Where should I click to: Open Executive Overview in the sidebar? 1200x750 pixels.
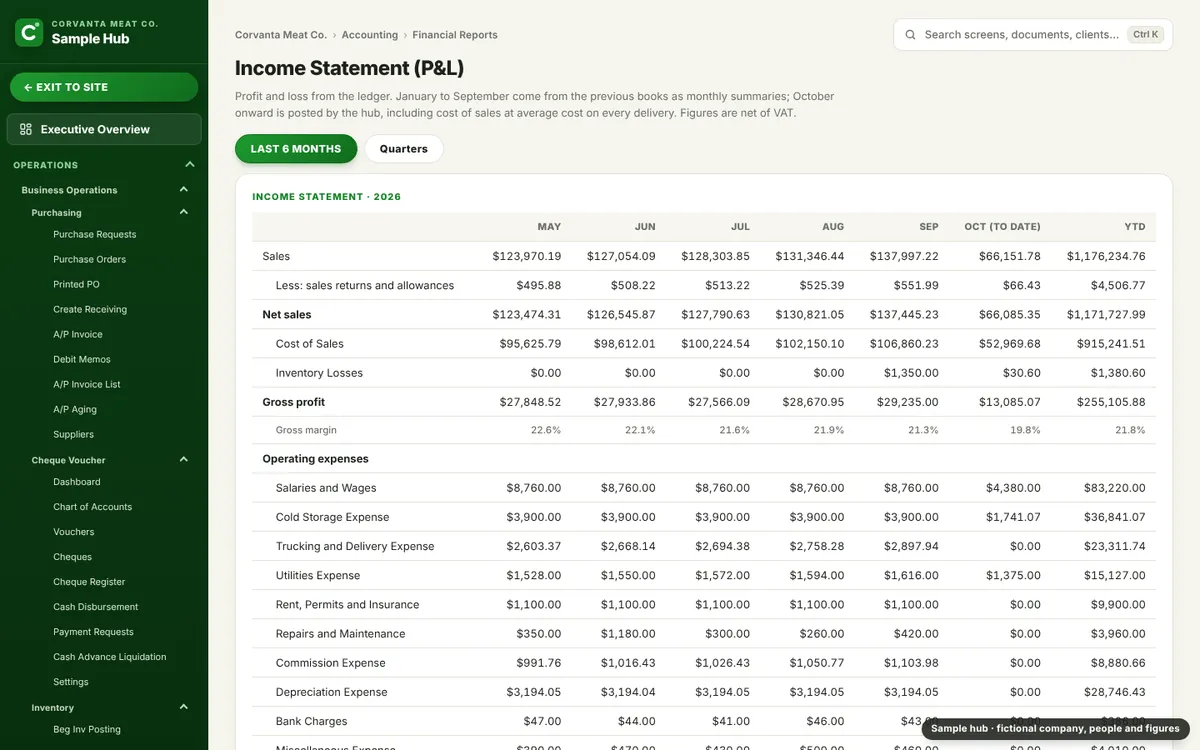[x=104, y=129]
